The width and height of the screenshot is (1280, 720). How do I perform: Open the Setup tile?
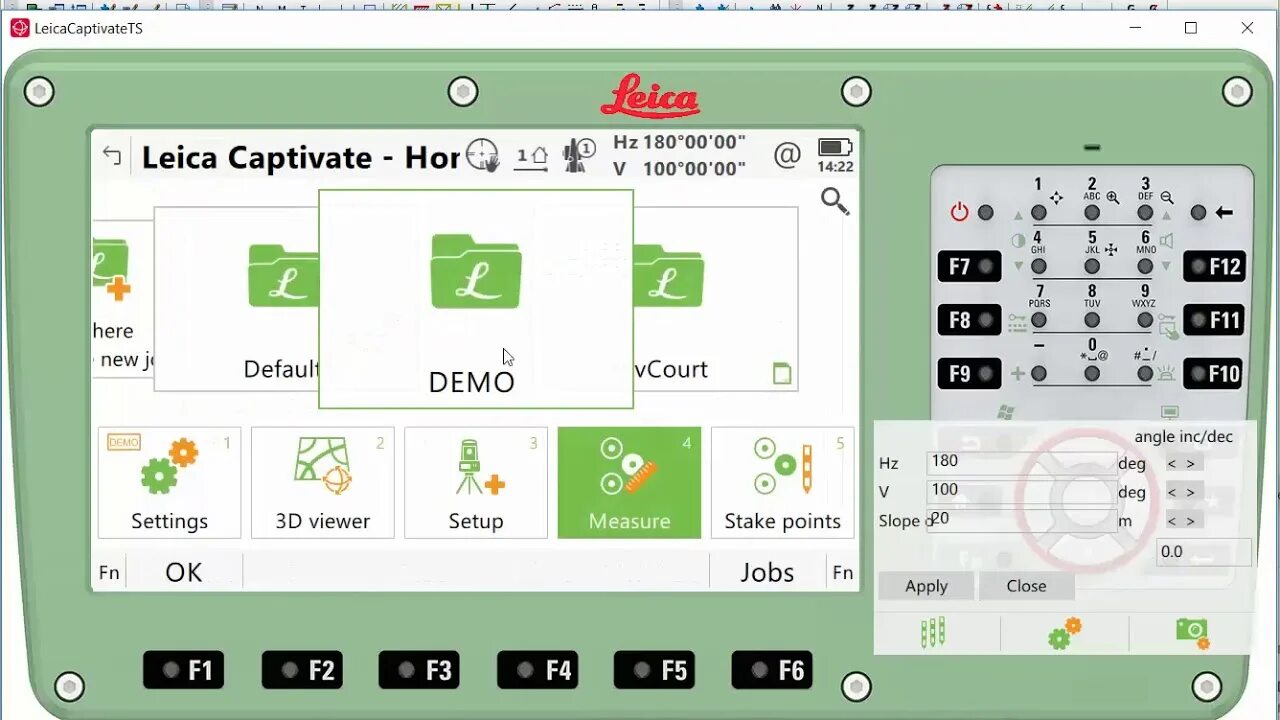pos(476,483)
